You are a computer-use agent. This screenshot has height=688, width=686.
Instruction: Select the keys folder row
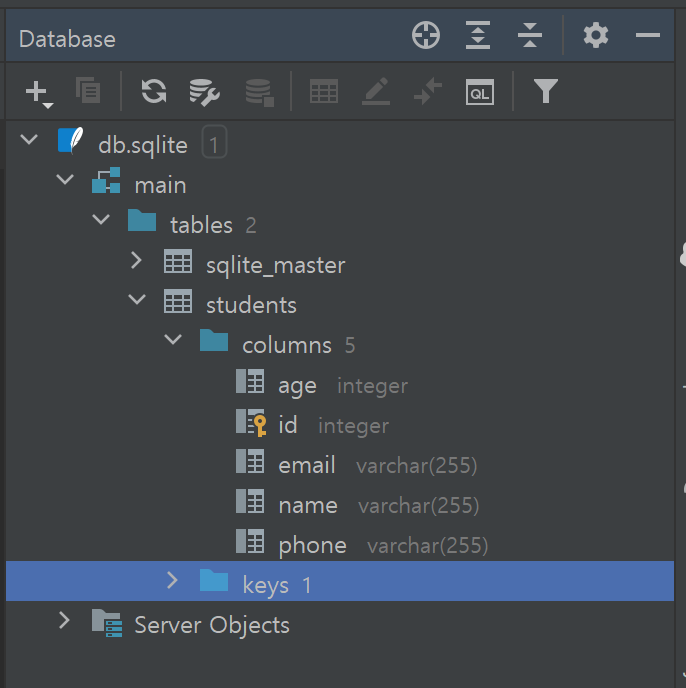tap(340, 581)
